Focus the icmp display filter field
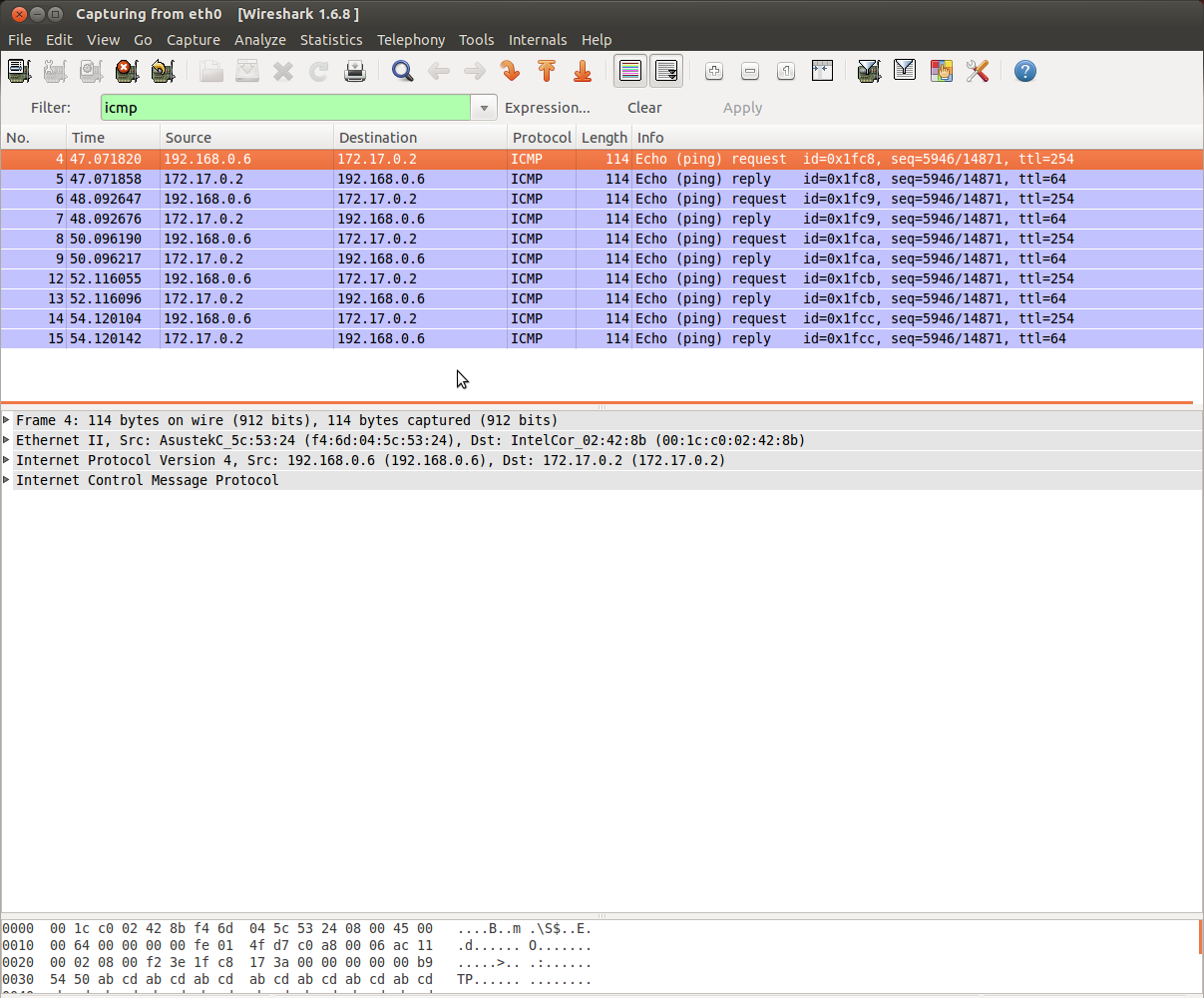The width and height of the screenshot is (1204, 998). point(285,108)
